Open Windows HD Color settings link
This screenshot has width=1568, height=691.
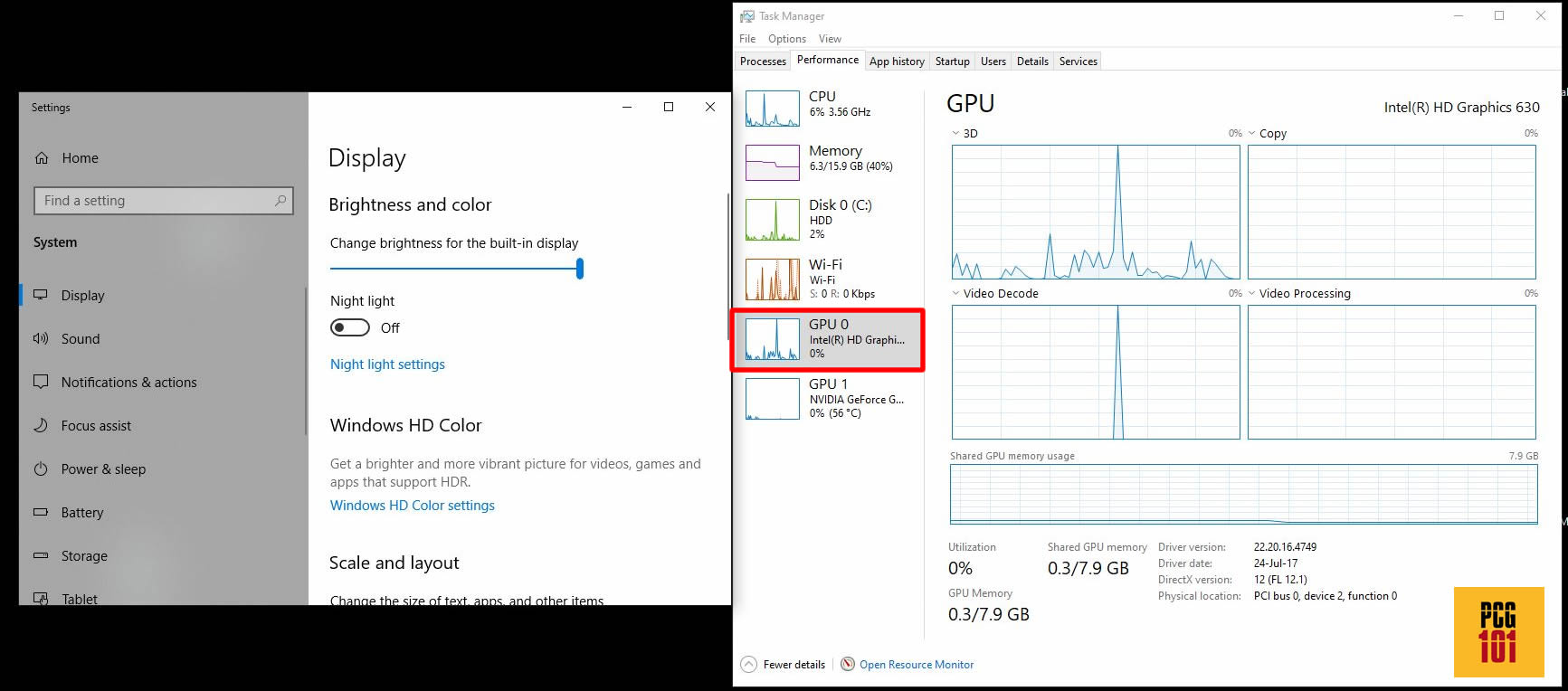pos(413,506)
